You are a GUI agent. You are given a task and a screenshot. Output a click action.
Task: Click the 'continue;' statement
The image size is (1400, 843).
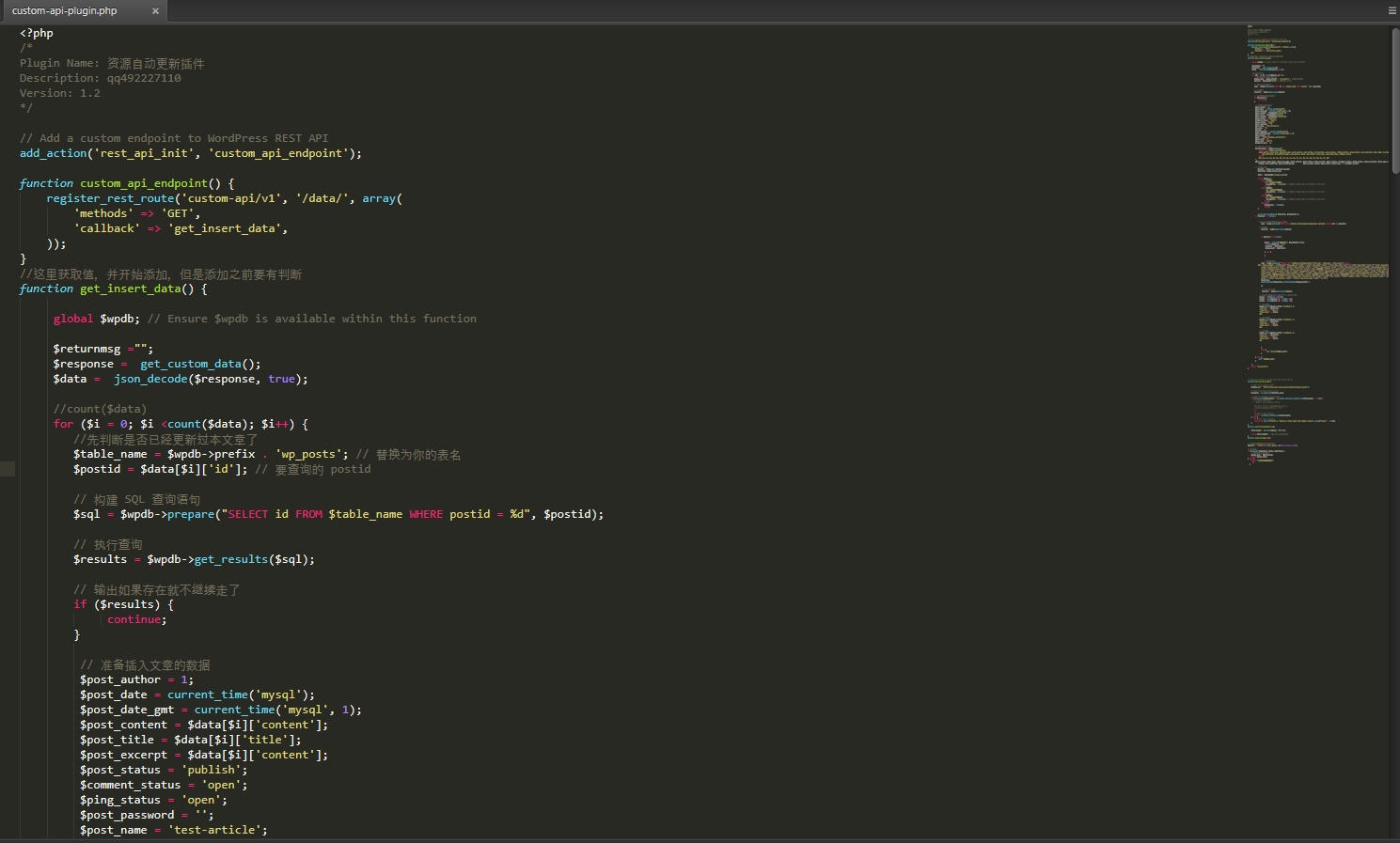pyautogui.click(x=136, y=619)
